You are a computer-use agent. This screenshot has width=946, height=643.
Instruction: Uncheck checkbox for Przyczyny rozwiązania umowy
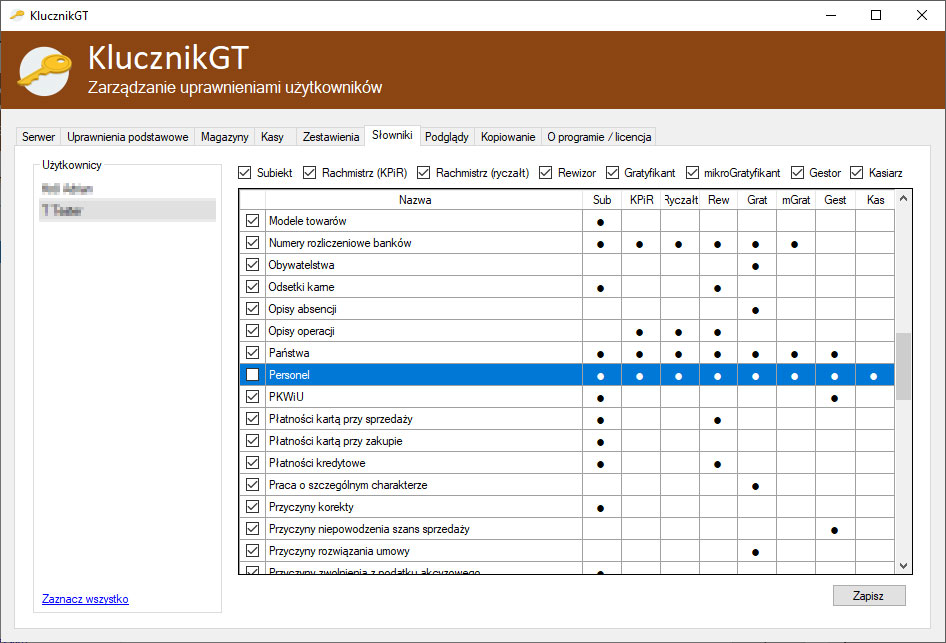click(253, 551)
